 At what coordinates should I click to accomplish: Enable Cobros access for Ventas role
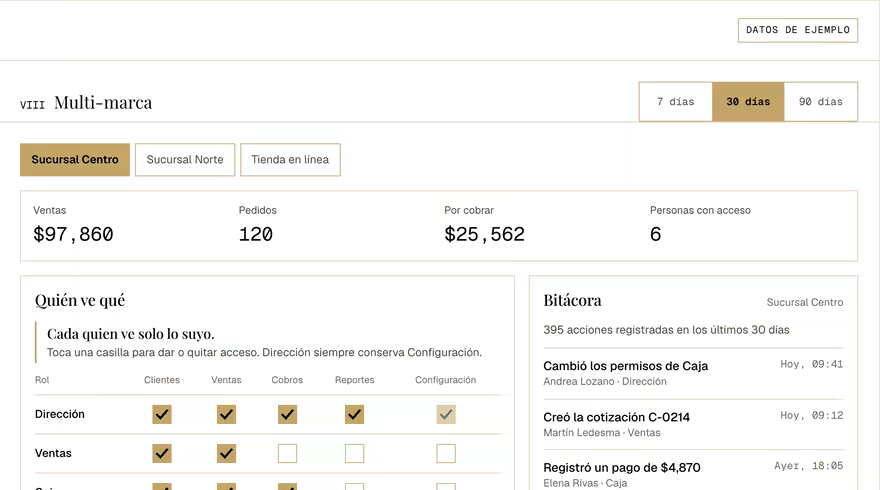click(287, 454)
